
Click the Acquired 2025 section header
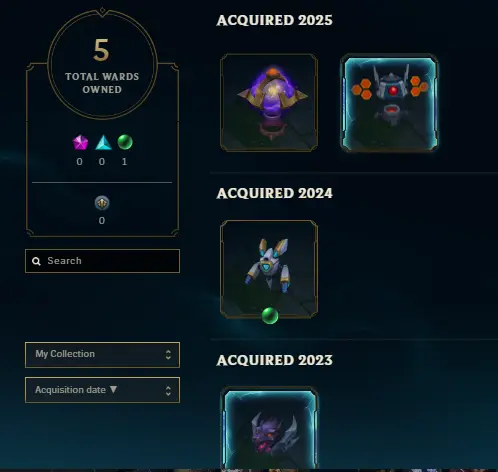coord(274,20)
